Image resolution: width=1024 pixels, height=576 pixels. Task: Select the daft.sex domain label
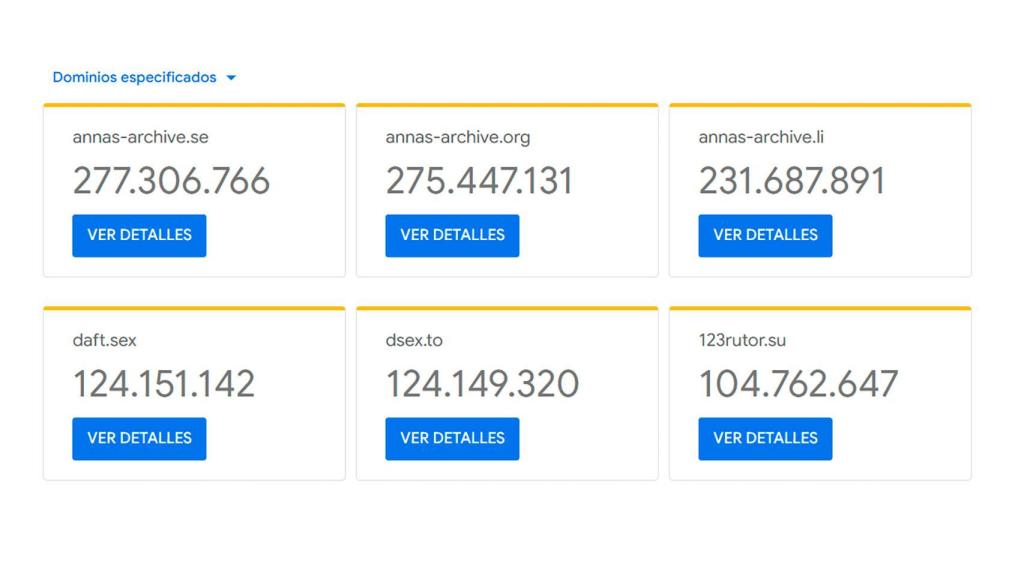click(106, 339)
